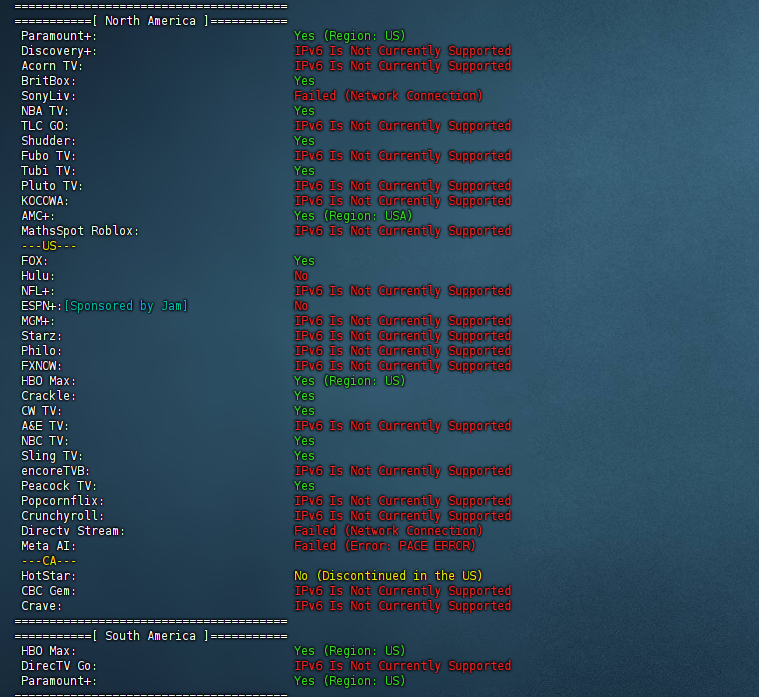Viewport: 759px width, 697px height.
Task: Click the red 'No' result for Hulu
Action: pyautogui.click(x=301, y=276)
